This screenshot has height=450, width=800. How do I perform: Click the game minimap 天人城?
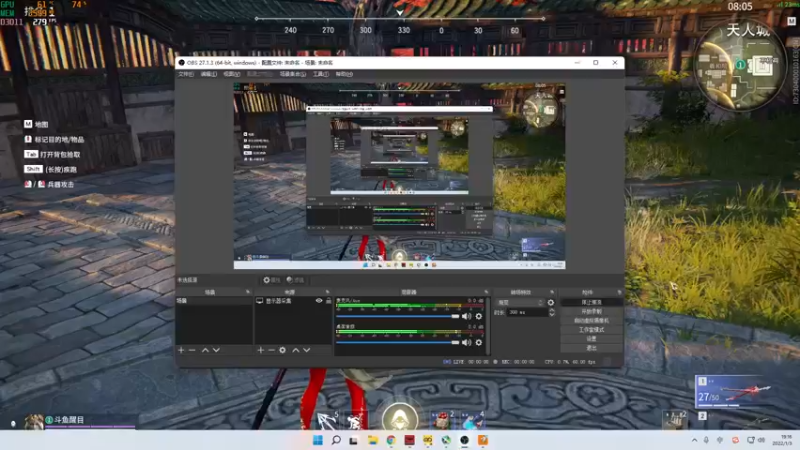pyautogui.click(x=739, y=65)
